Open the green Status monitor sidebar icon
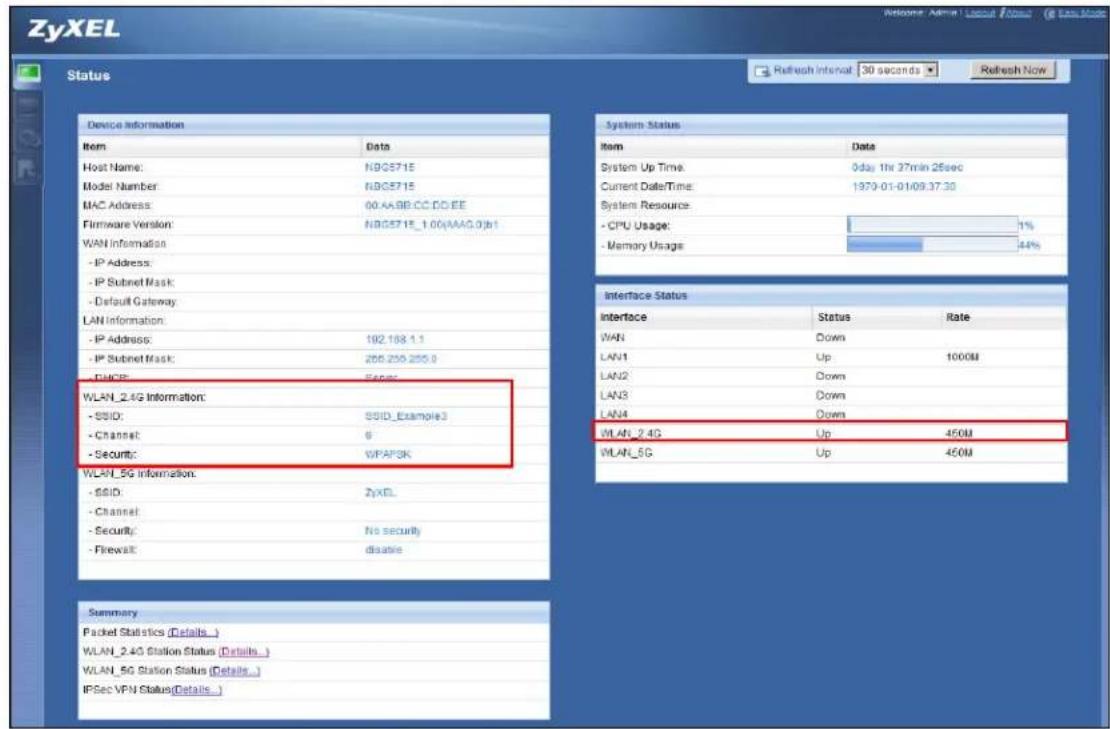This screenshot has height=729, width=1110. coord(28,74)
